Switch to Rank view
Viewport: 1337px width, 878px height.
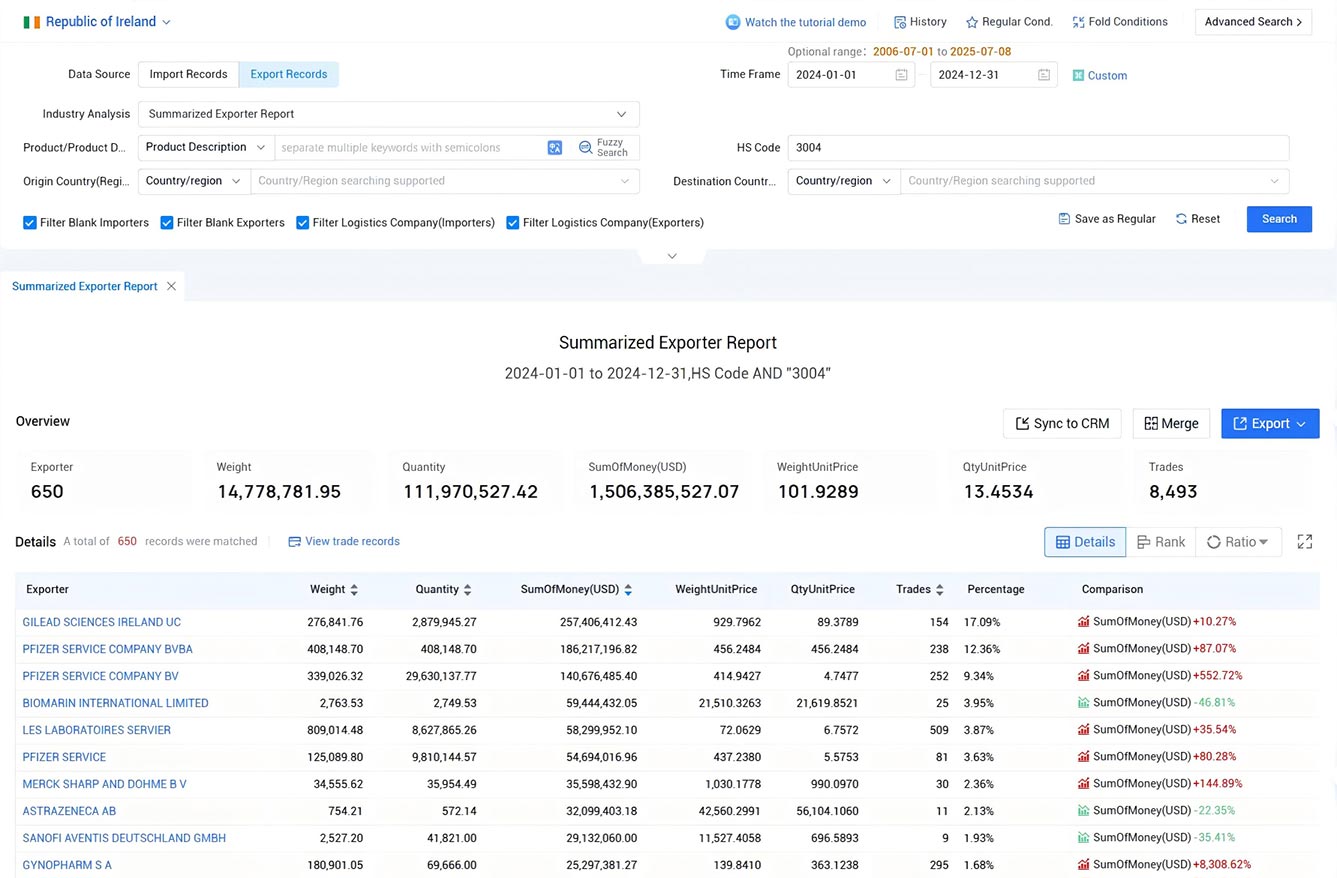pyautogui.click(x=1161, y=542)
